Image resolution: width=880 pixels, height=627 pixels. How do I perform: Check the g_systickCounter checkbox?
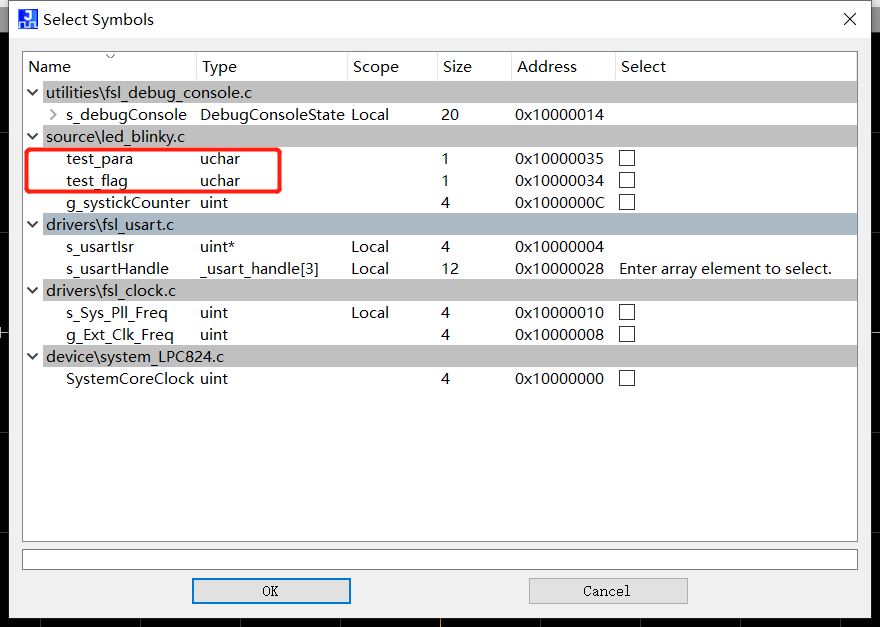point(627,202)
